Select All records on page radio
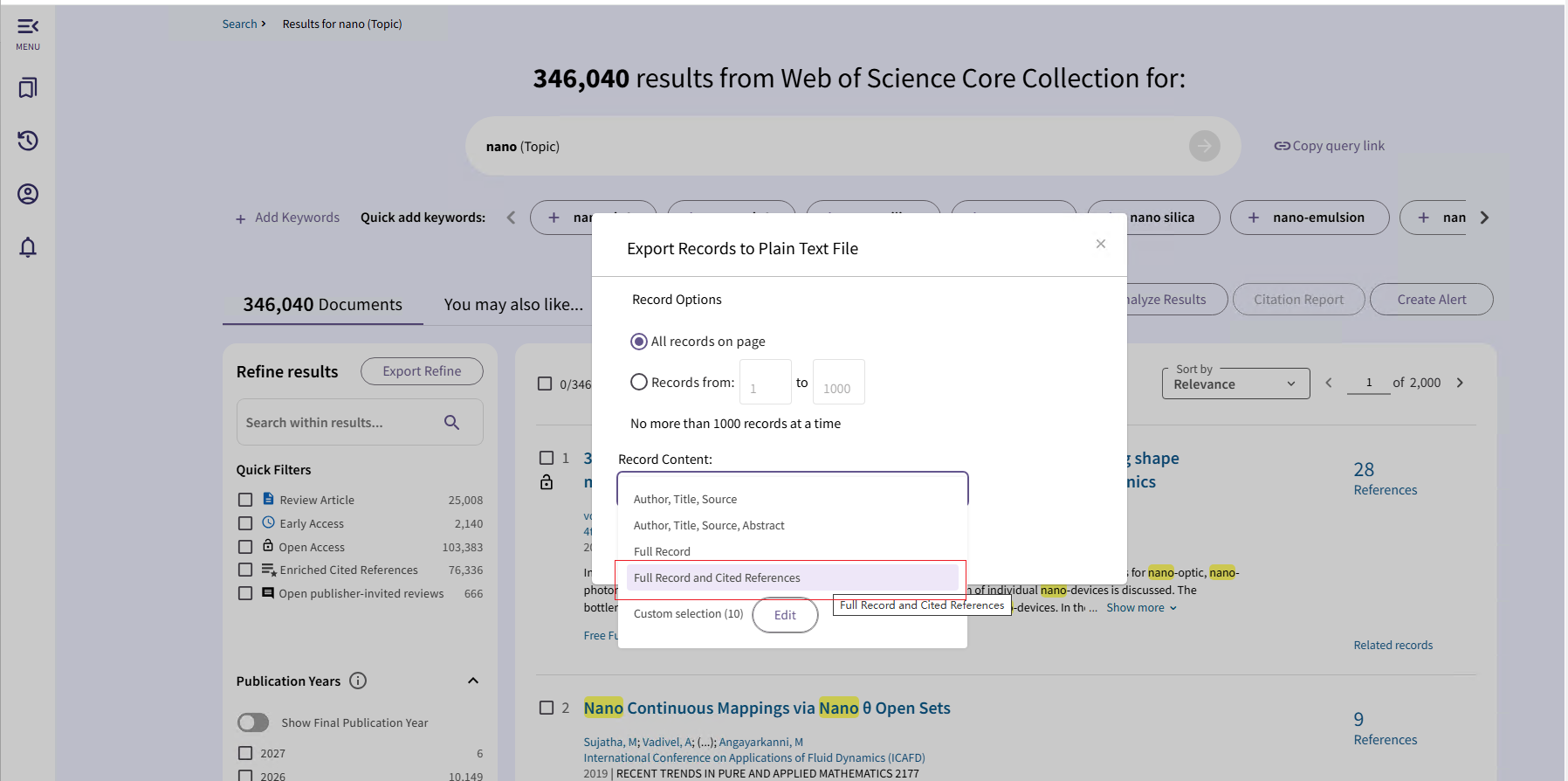 pos(639,342)
